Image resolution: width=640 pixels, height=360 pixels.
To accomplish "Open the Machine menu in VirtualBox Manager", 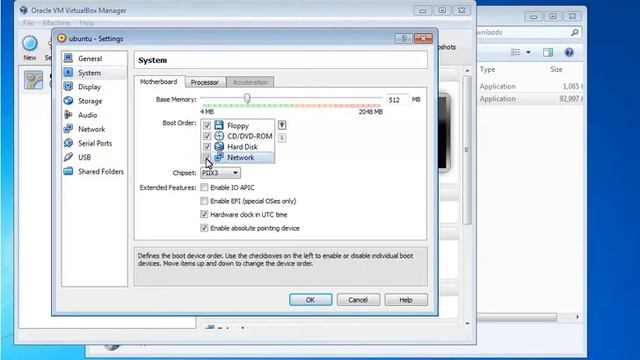I will pyautogui.click(x=56, y=23).
